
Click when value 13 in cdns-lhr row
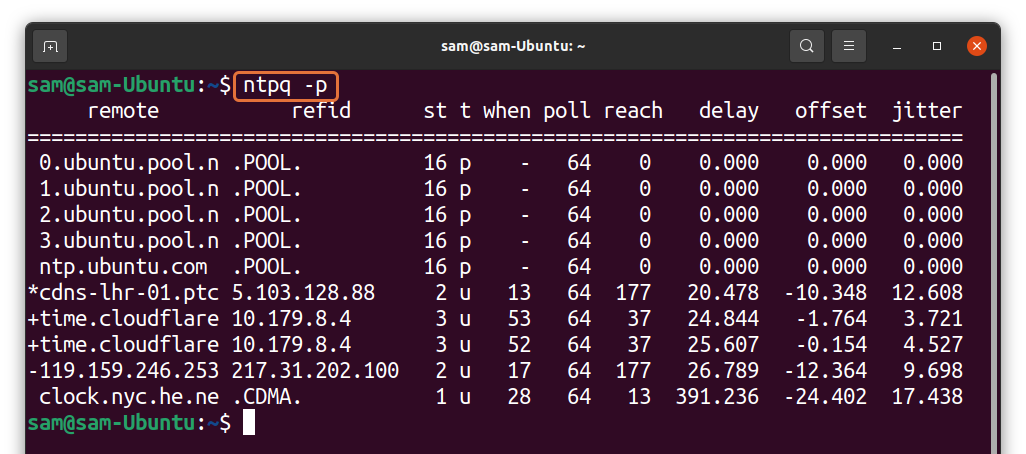[519, 292]
